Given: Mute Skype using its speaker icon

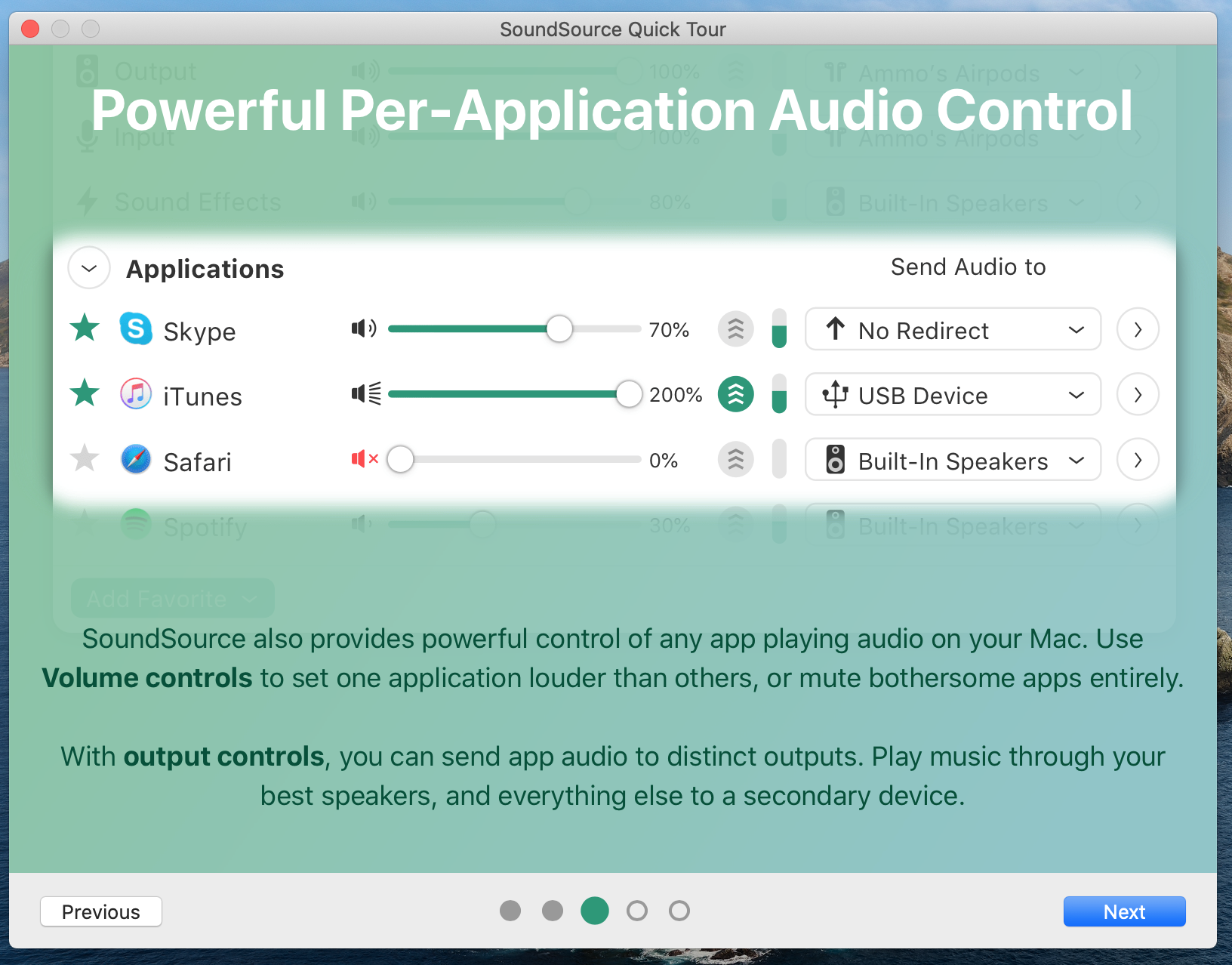Looking at the screenshot, I should tap(364, 328).
